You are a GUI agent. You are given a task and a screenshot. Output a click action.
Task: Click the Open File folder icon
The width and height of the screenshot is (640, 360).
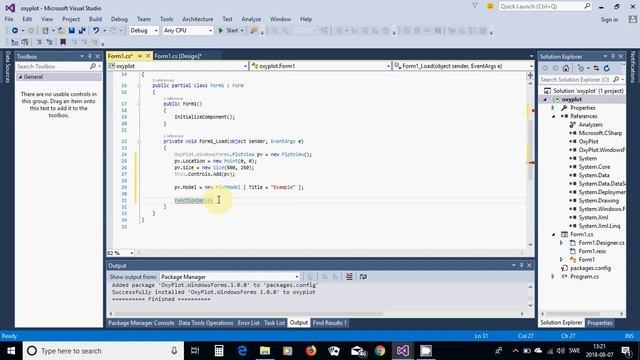[x=61, y=31]
